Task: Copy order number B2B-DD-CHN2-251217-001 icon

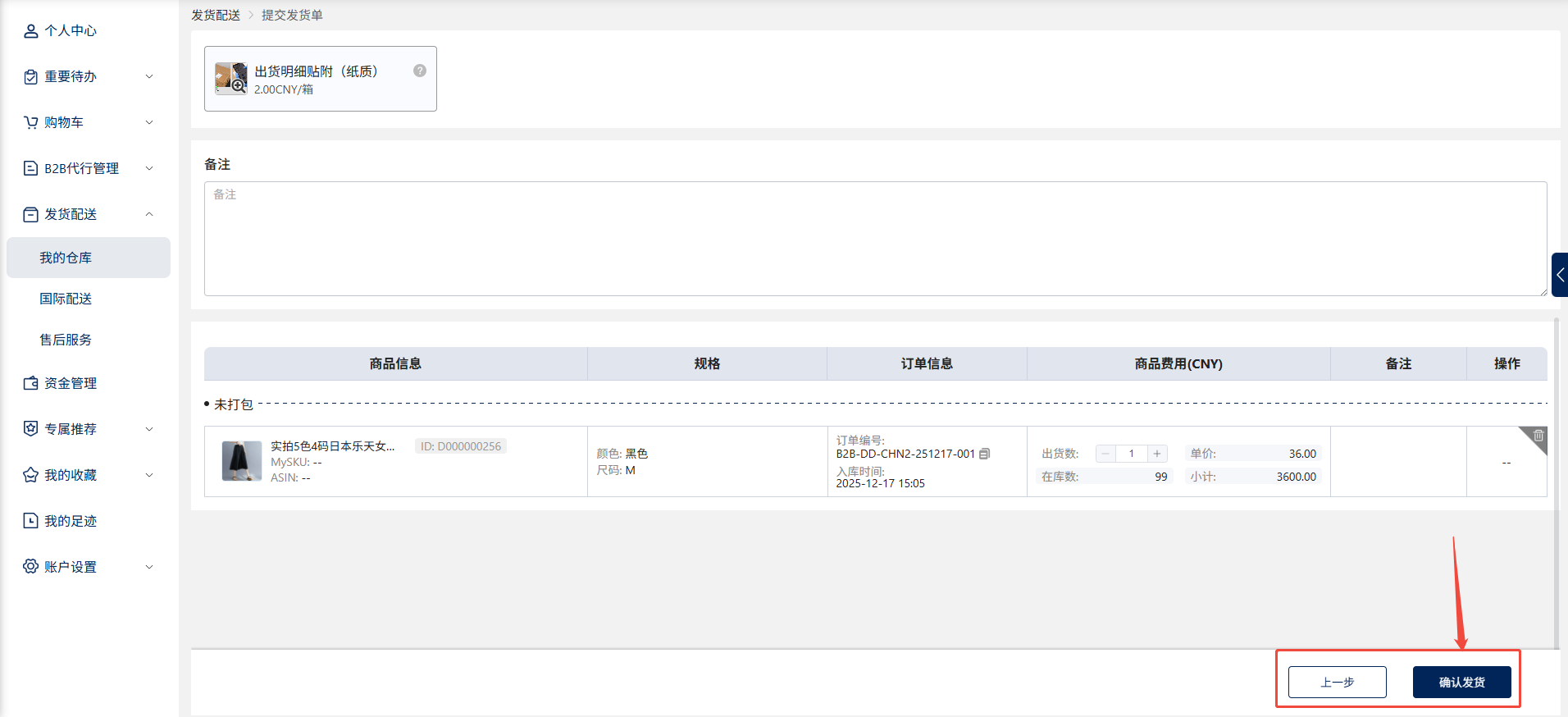Action: point(985,454)
